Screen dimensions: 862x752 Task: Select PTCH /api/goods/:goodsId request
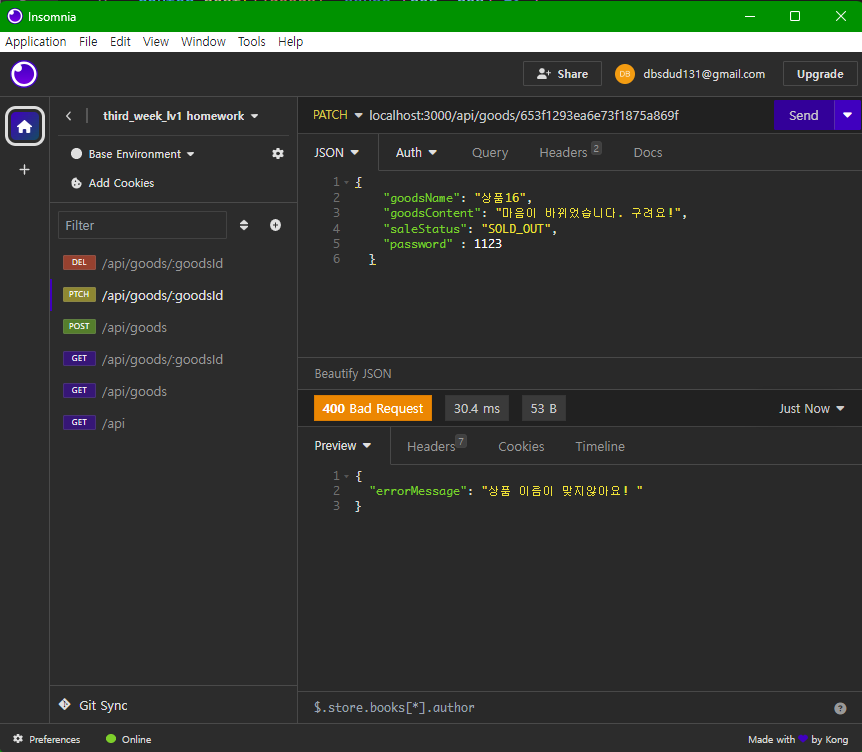(x=173, y=295)
